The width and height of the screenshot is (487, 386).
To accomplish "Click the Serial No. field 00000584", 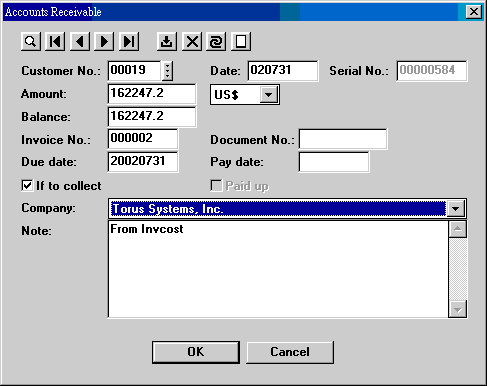I will click(x=432, y=71).
